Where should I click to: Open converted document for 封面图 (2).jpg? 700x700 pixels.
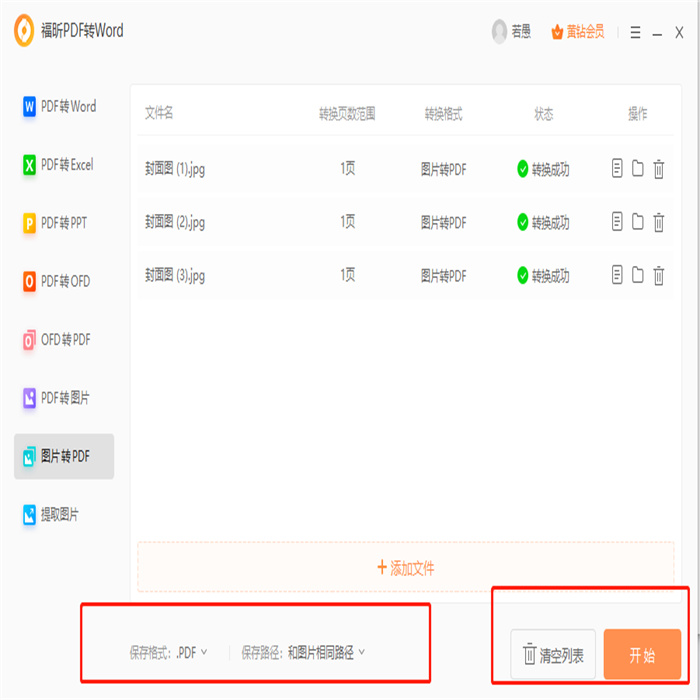click(617, 222)
